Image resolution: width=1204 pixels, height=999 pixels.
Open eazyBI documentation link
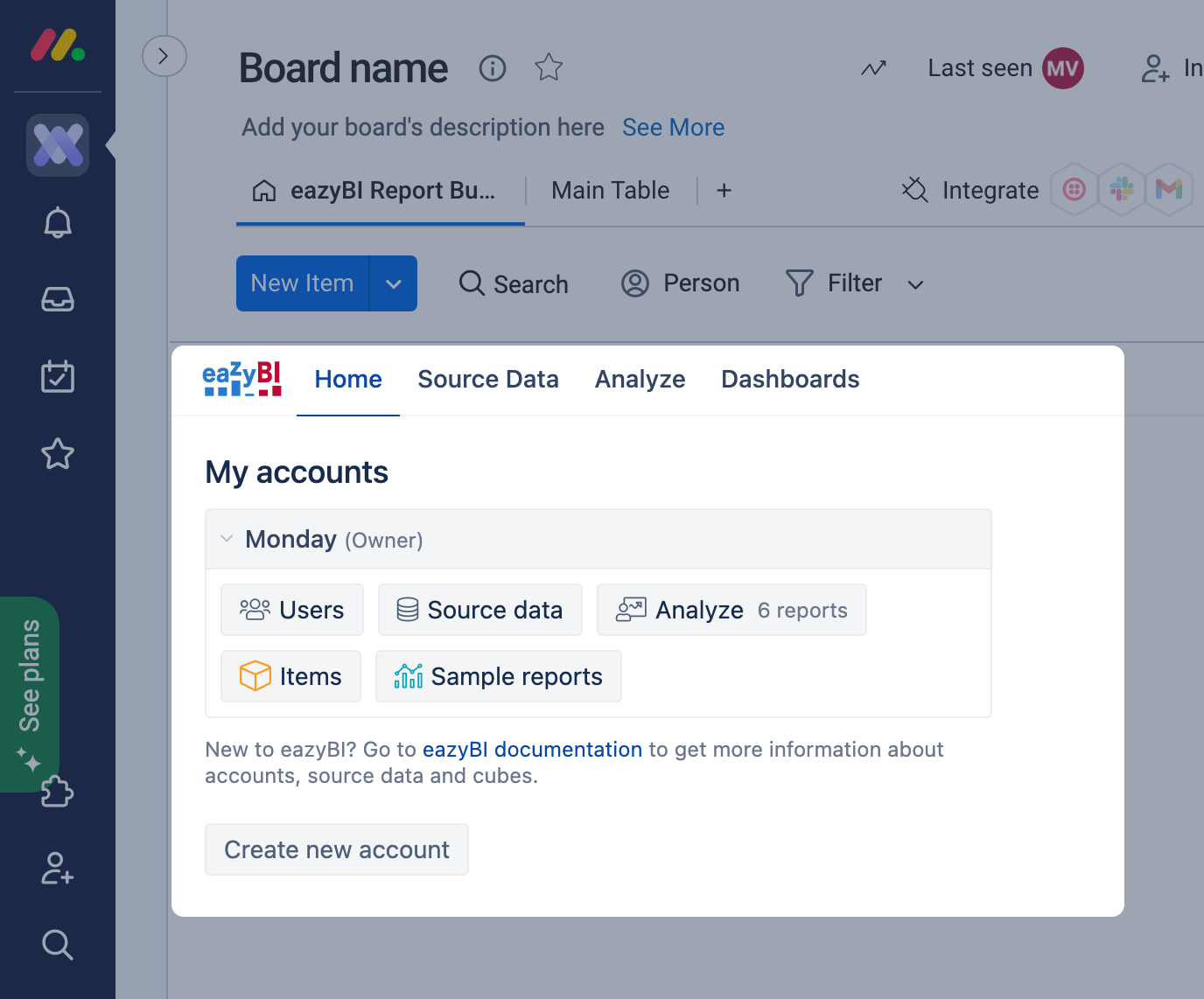tap(532, 750)
